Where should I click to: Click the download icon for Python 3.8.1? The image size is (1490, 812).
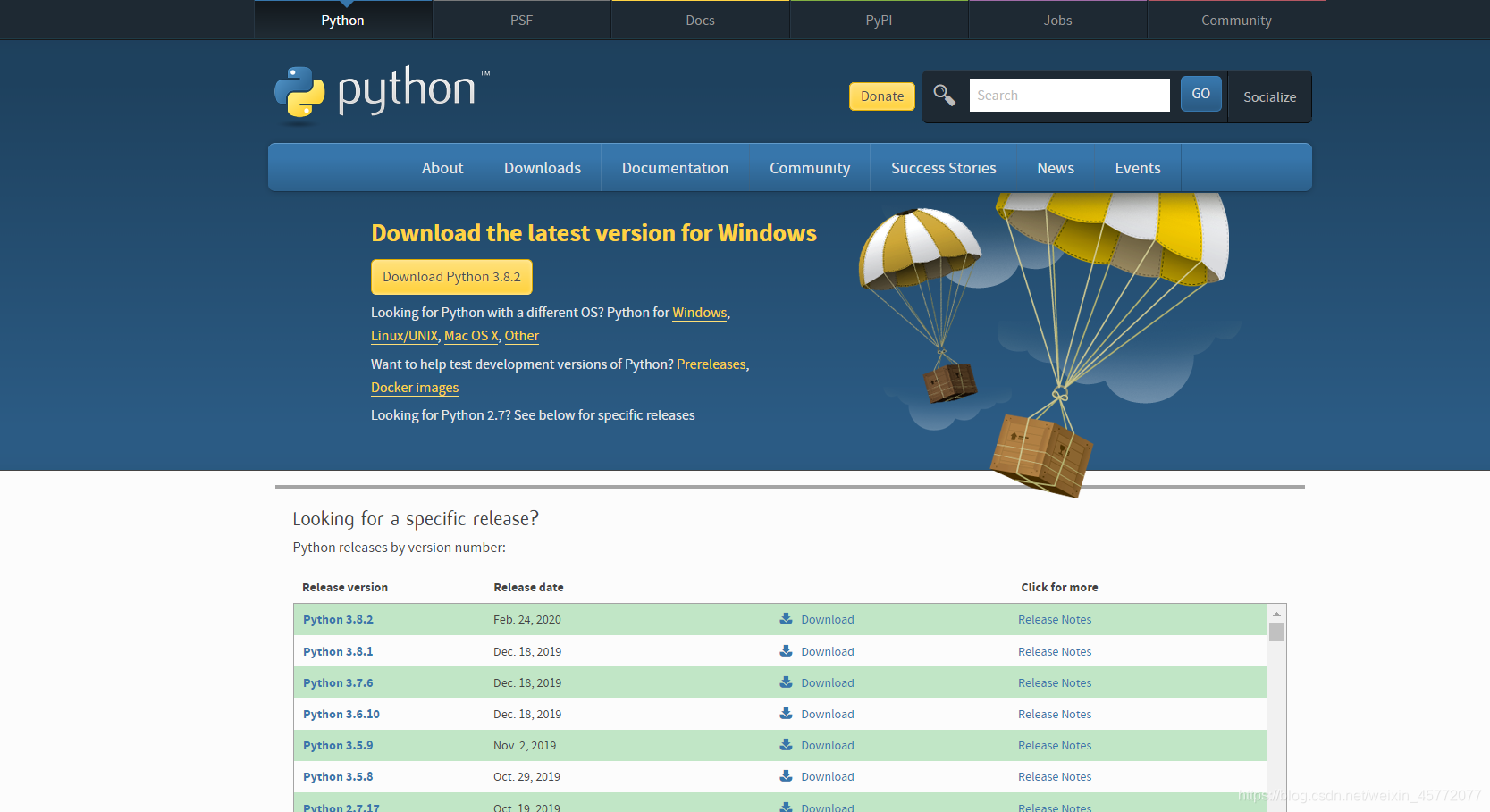click(x=786, y=651)
